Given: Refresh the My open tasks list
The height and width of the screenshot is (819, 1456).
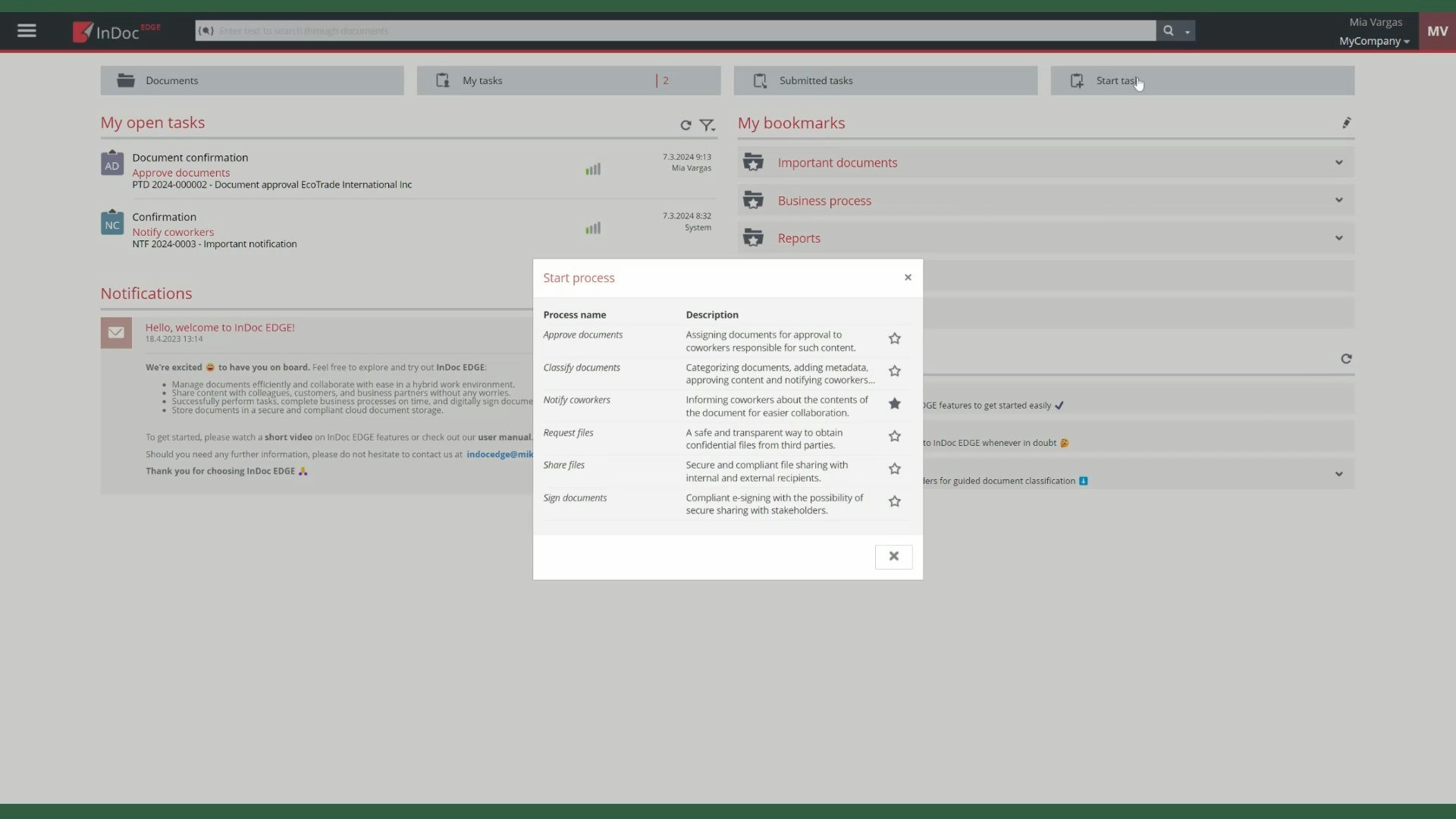Looking at the screenshot, I should coord(686,125).
